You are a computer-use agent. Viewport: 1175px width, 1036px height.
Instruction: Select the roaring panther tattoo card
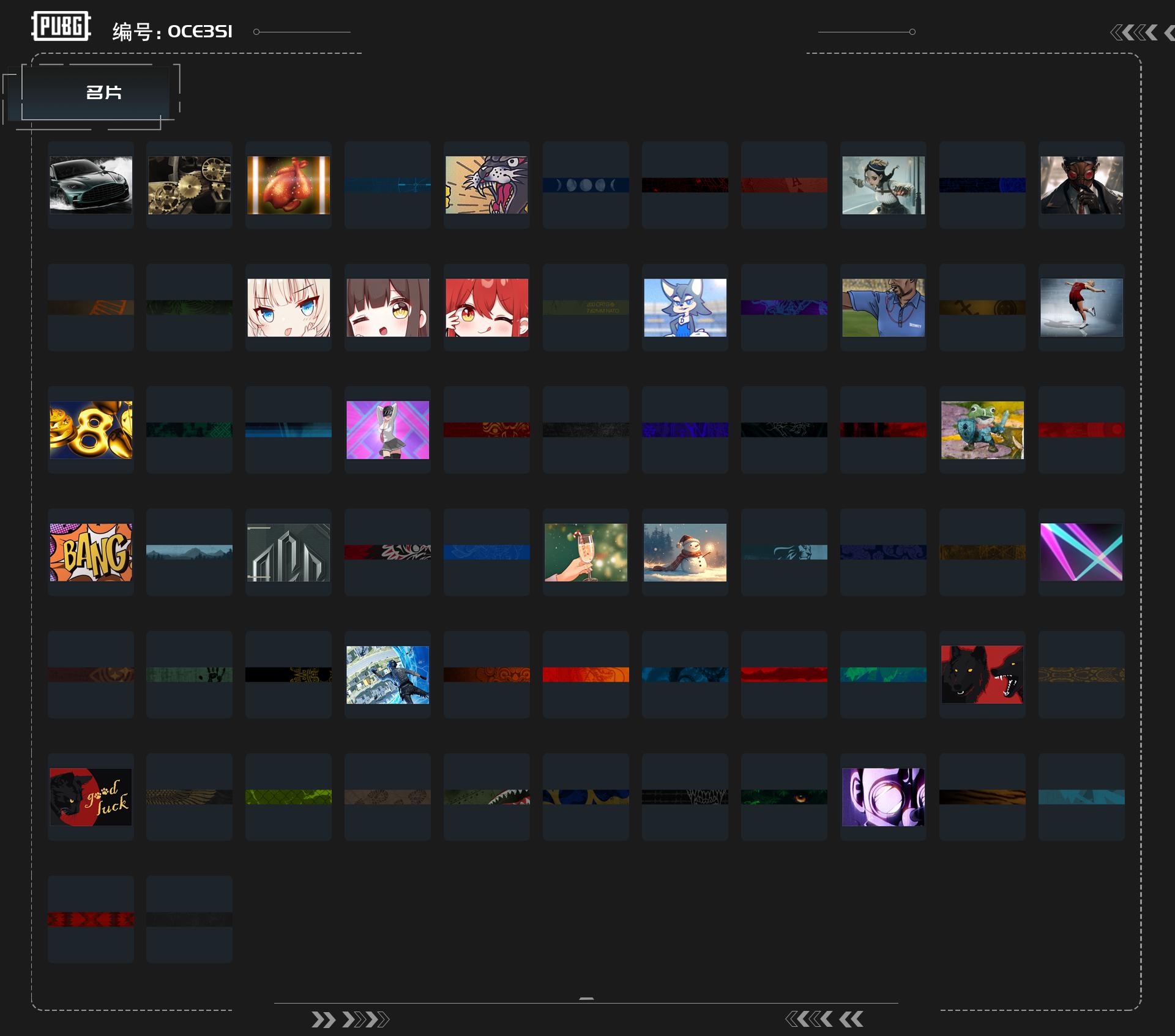click(x=487, y=185)
